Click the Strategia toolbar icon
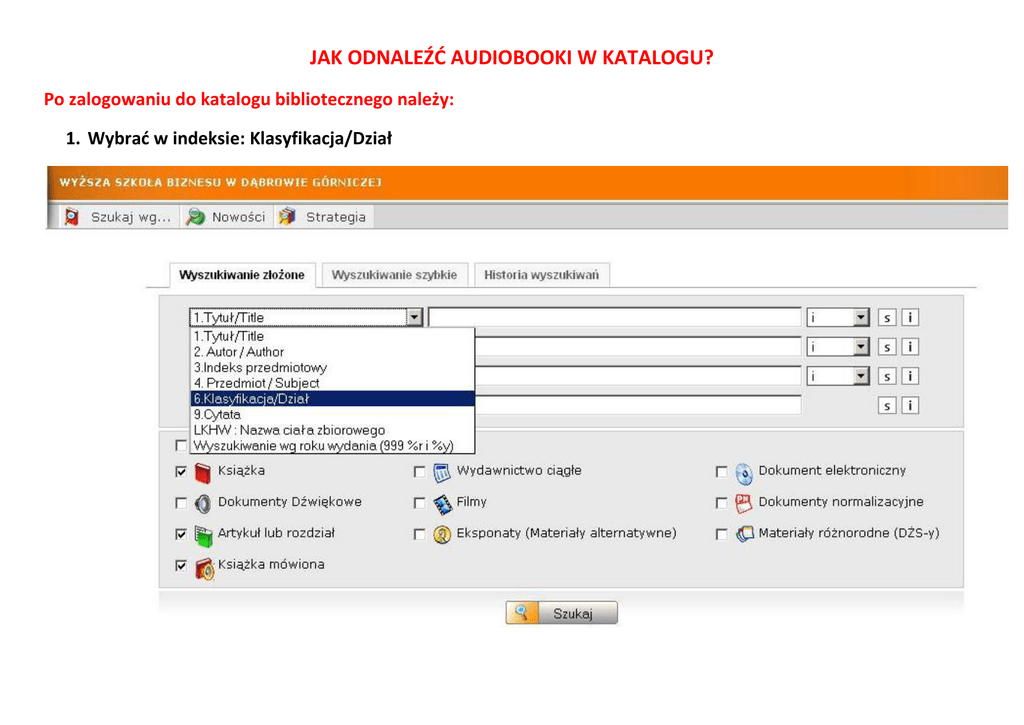This screenshot has height=725, width=1024. pos(288,217)
